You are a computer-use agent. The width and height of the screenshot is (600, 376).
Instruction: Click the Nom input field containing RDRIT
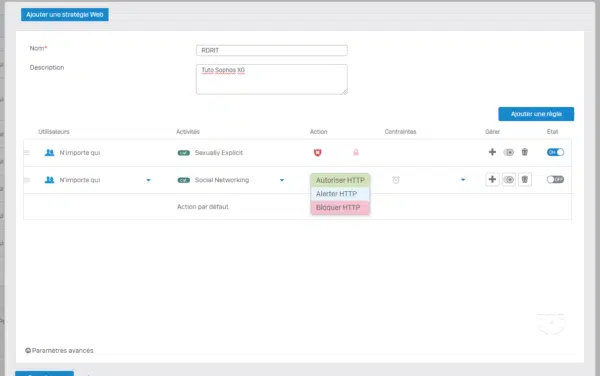pyautogui.click(x=272, y=50)
